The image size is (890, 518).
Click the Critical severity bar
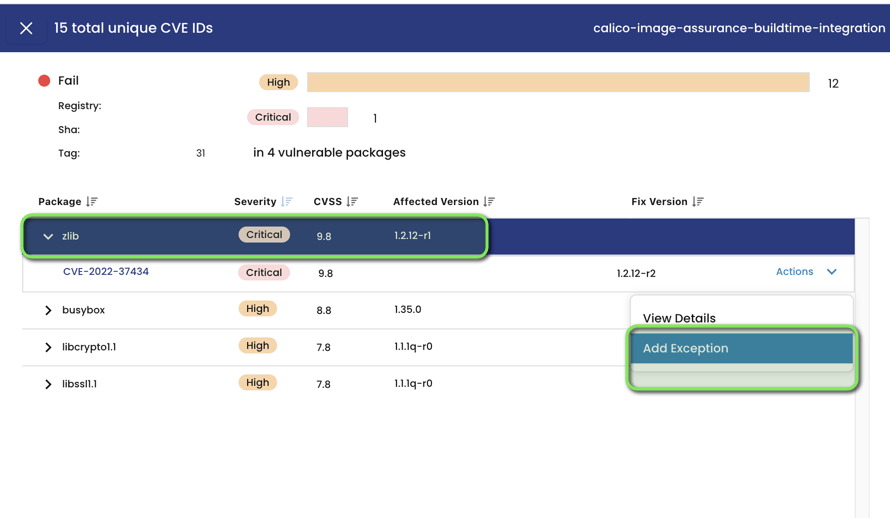pos(327,117)
